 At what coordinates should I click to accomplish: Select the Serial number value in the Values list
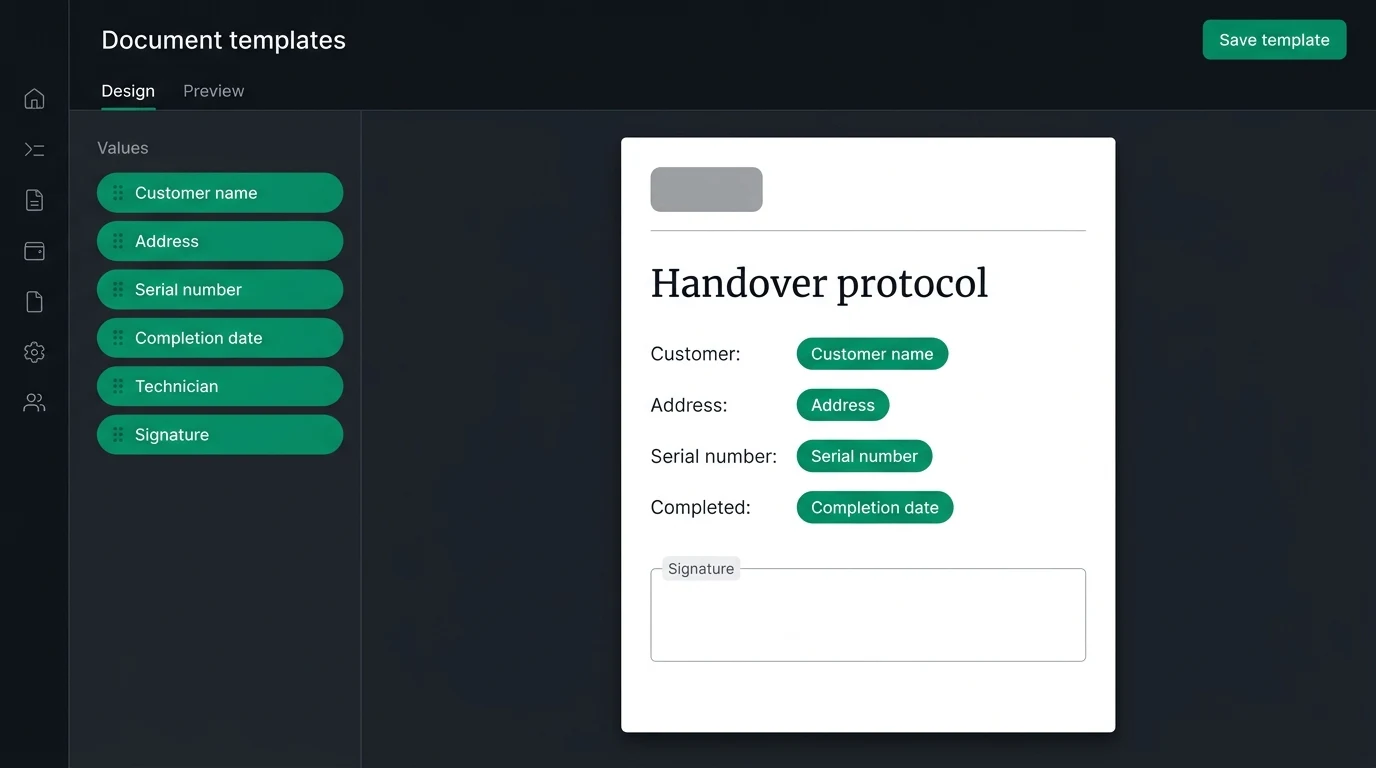pos(220,290)
